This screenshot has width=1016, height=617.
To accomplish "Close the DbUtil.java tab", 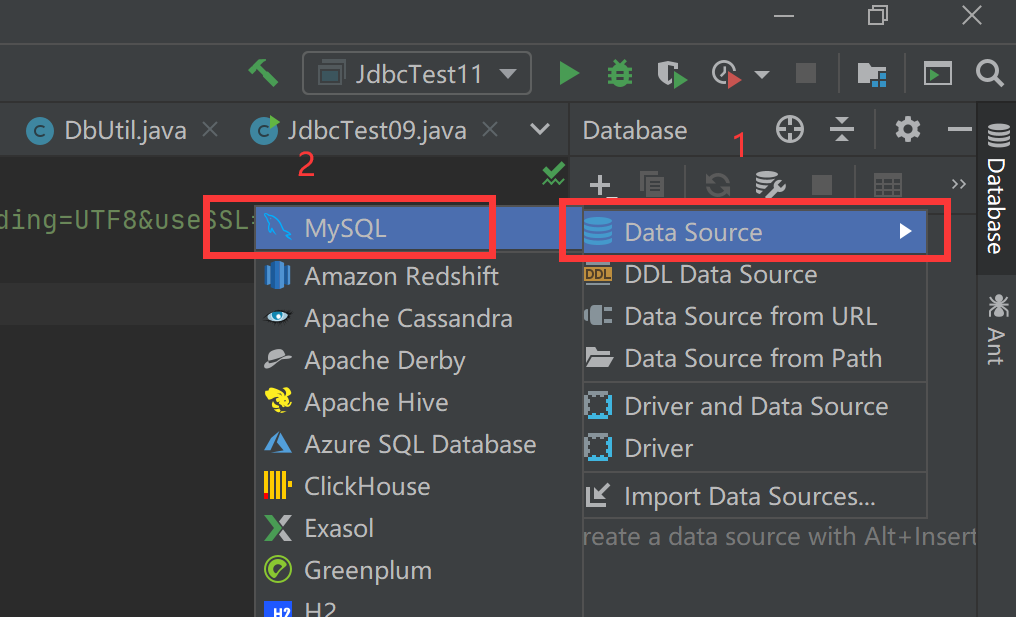I will 209,130.
